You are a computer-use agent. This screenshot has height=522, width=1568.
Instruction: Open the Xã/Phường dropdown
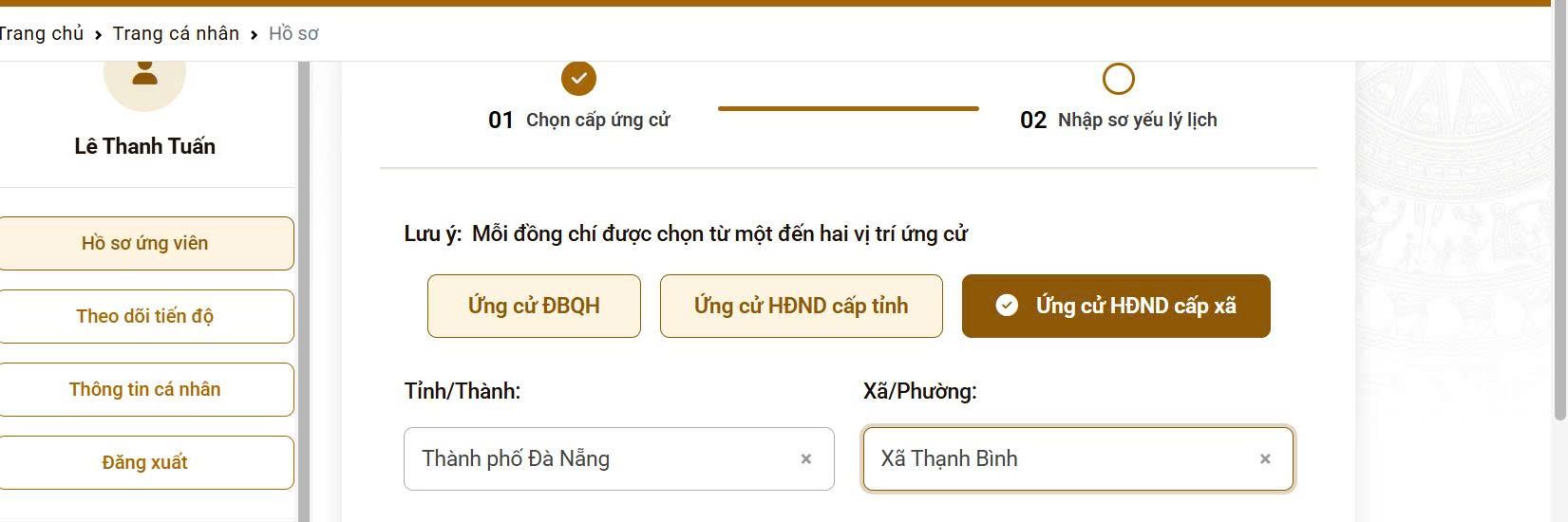(x=1054, y=459)
